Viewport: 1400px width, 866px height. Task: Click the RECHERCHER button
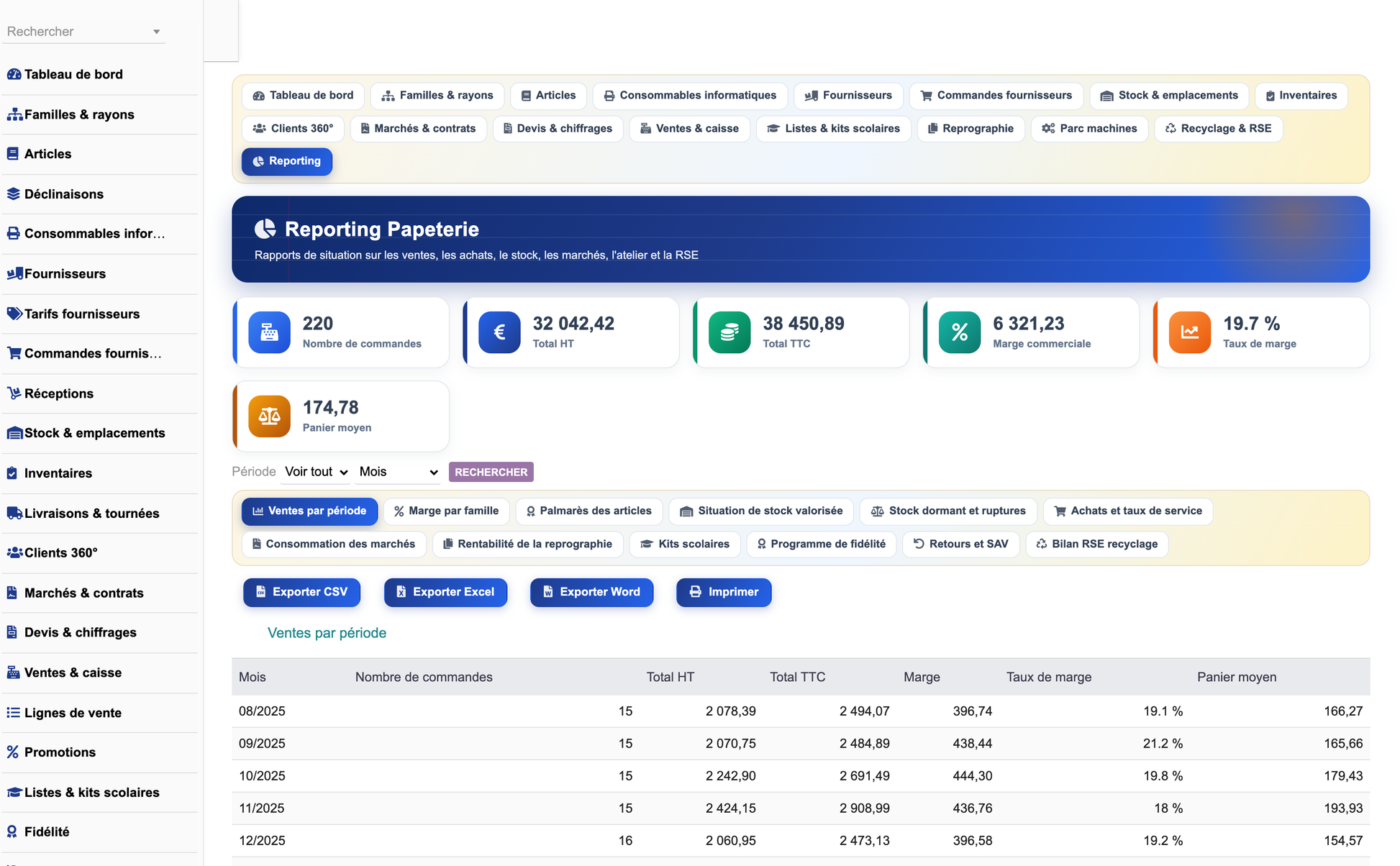coord(491,472)
